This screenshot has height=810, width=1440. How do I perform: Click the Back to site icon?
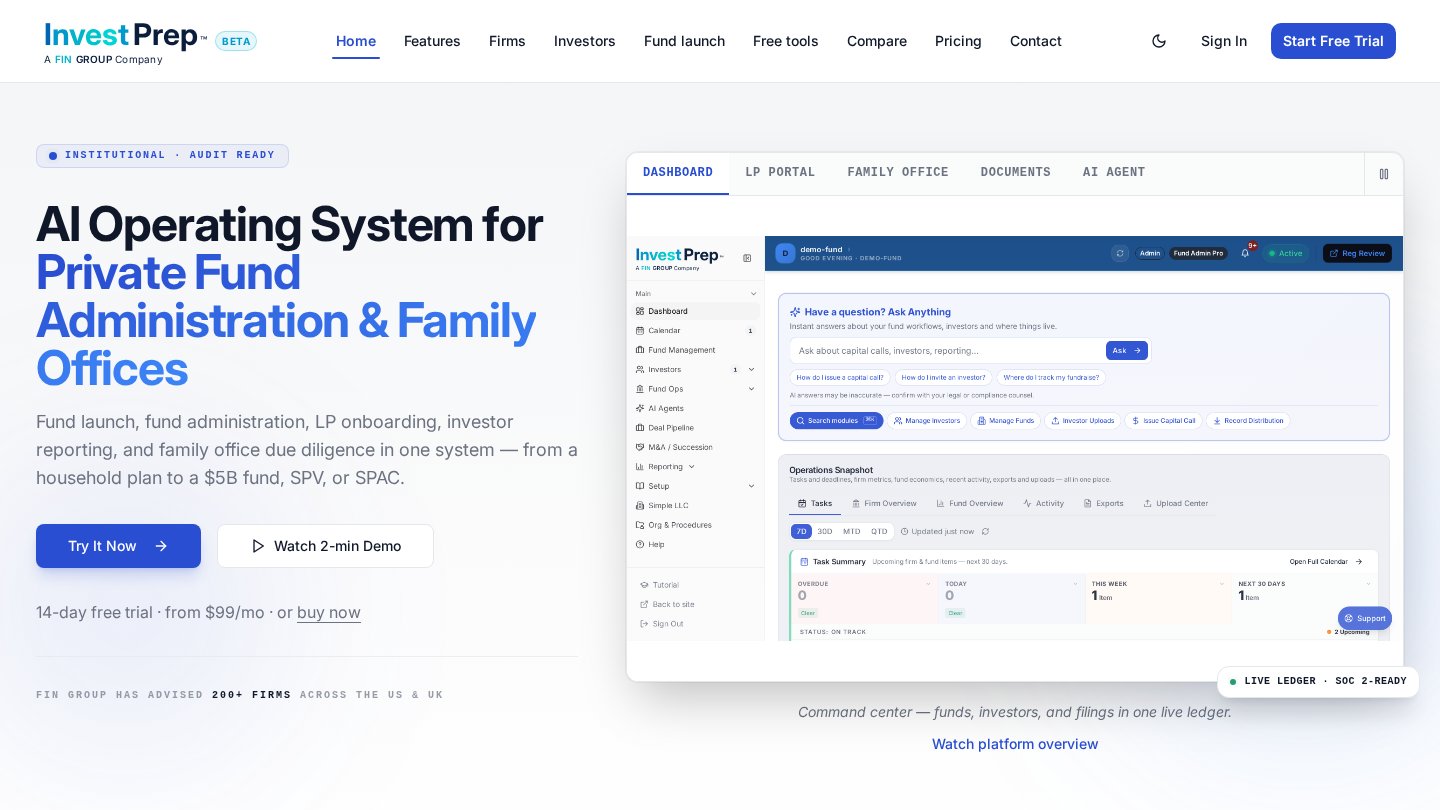(644, 604)
